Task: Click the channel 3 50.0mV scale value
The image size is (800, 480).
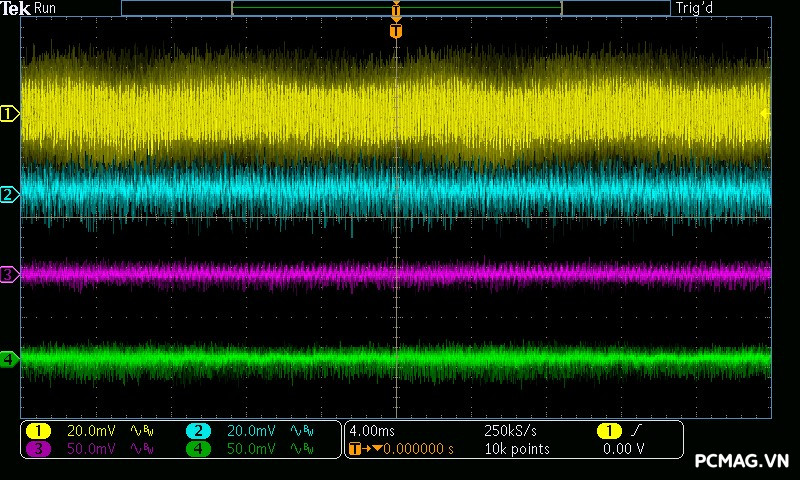Action: coord(91,449)
